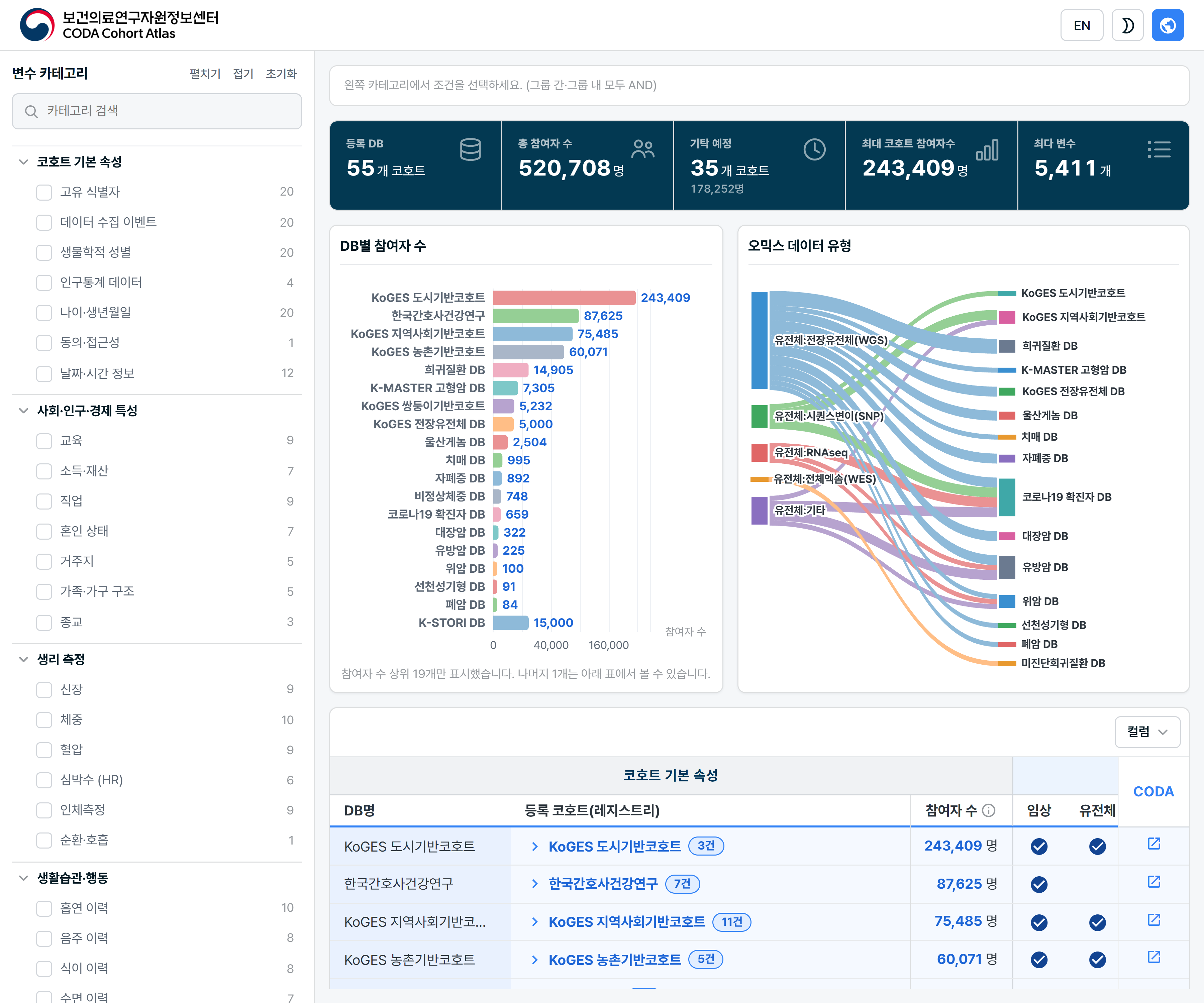
Task: Click the 유전체:기타 purple Sankey node
Action: click(759, 511)
